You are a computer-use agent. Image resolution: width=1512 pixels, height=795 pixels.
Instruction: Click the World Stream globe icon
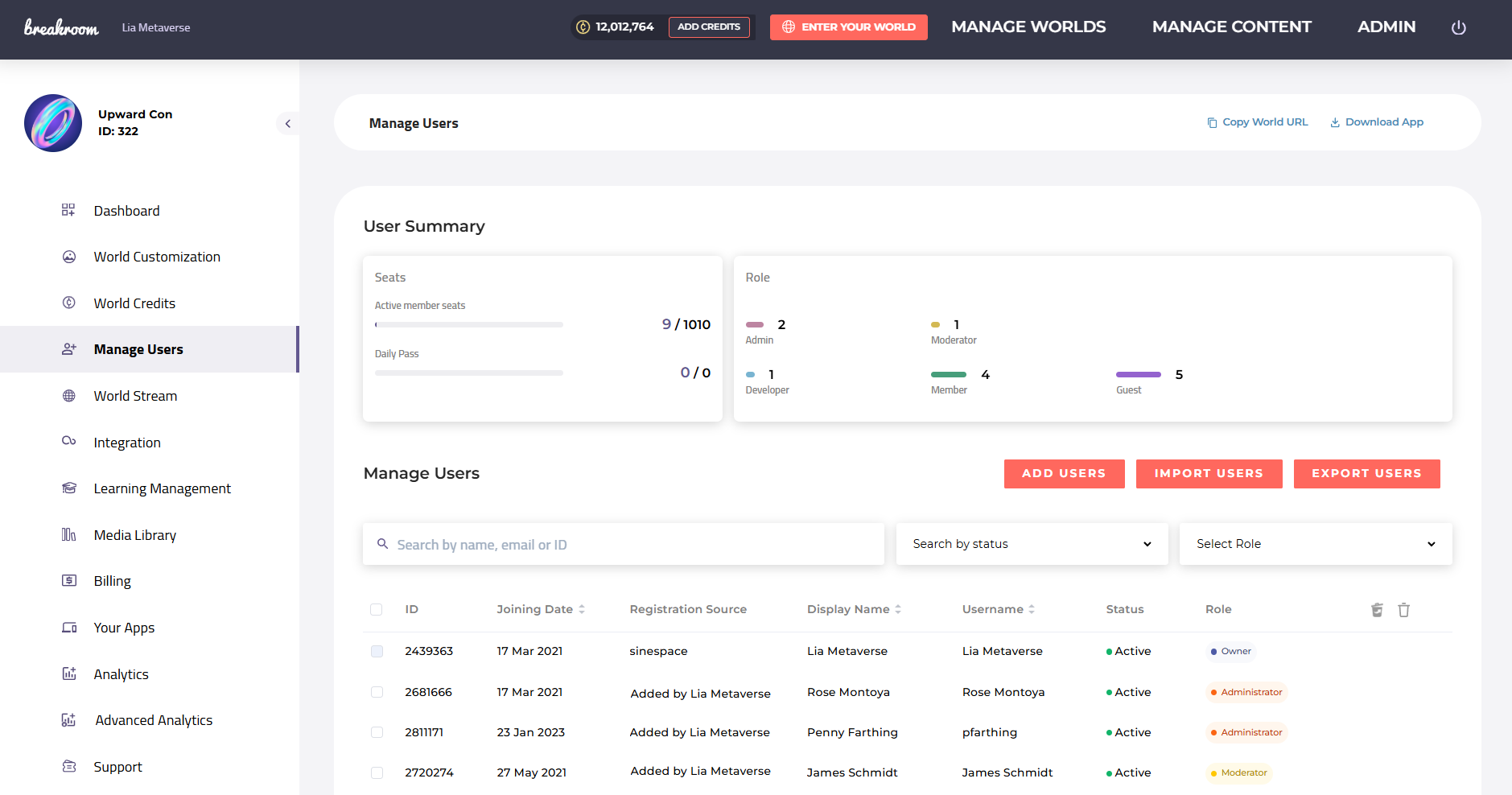point(69,396)
